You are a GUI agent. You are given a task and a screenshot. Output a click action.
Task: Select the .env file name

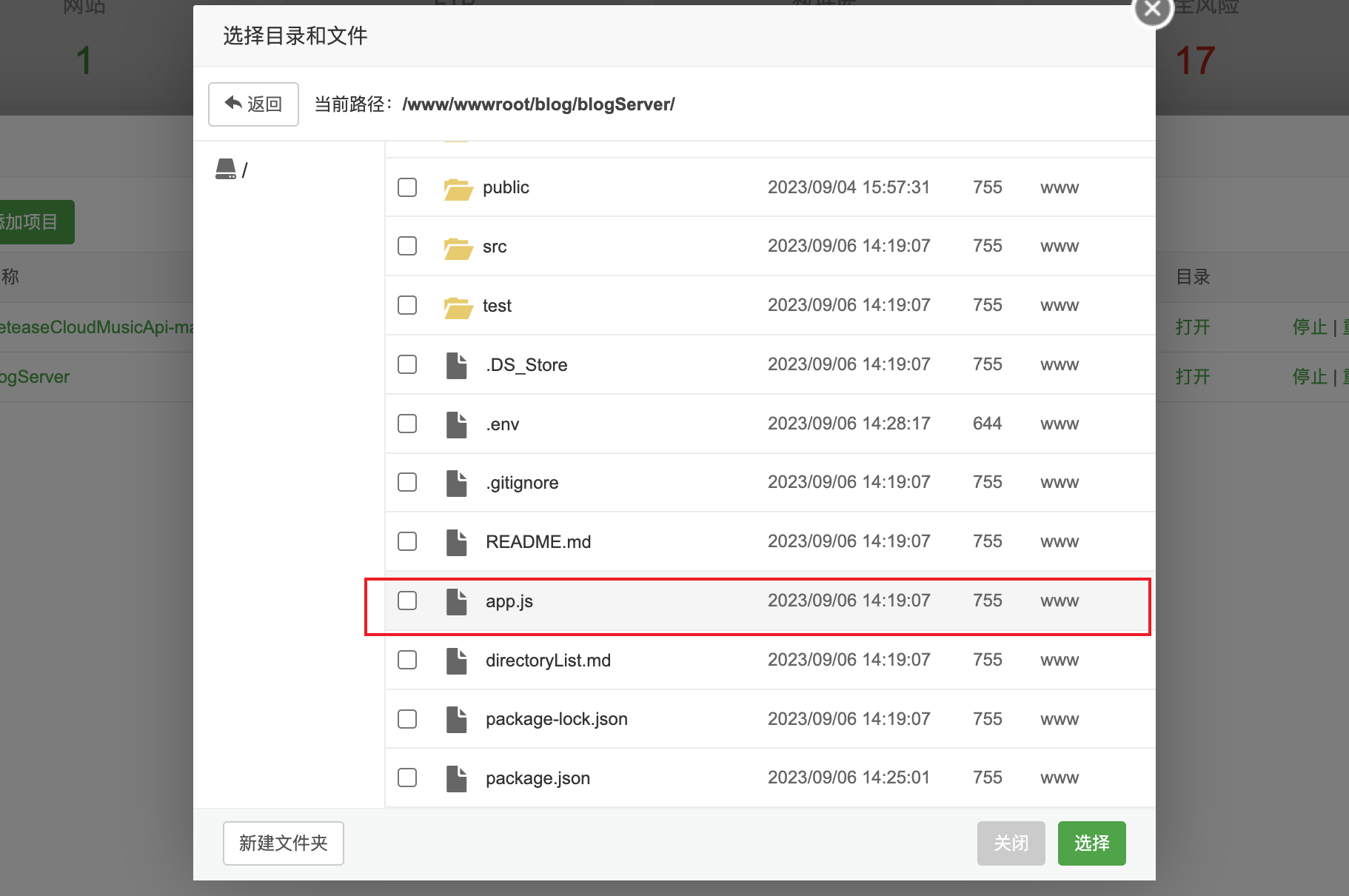click(503, 424)
